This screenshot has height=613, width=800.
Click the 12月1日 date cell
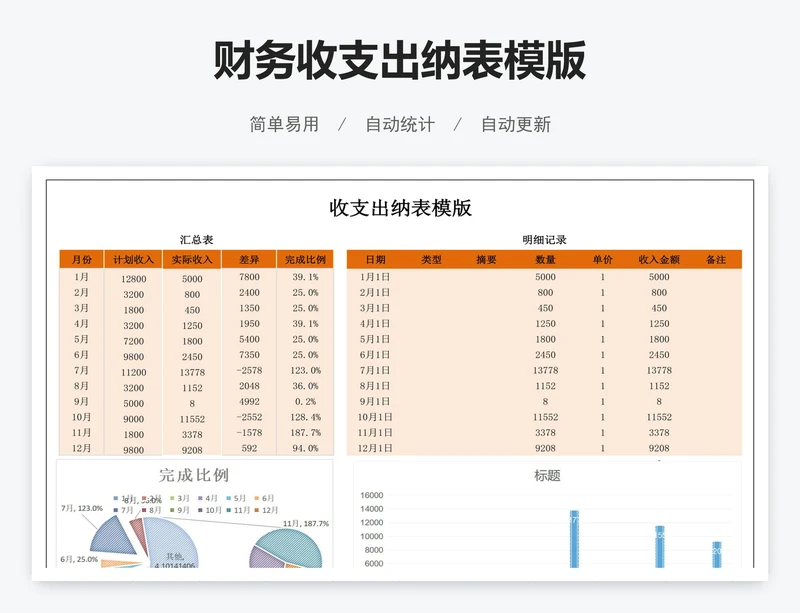coord(375,448)
